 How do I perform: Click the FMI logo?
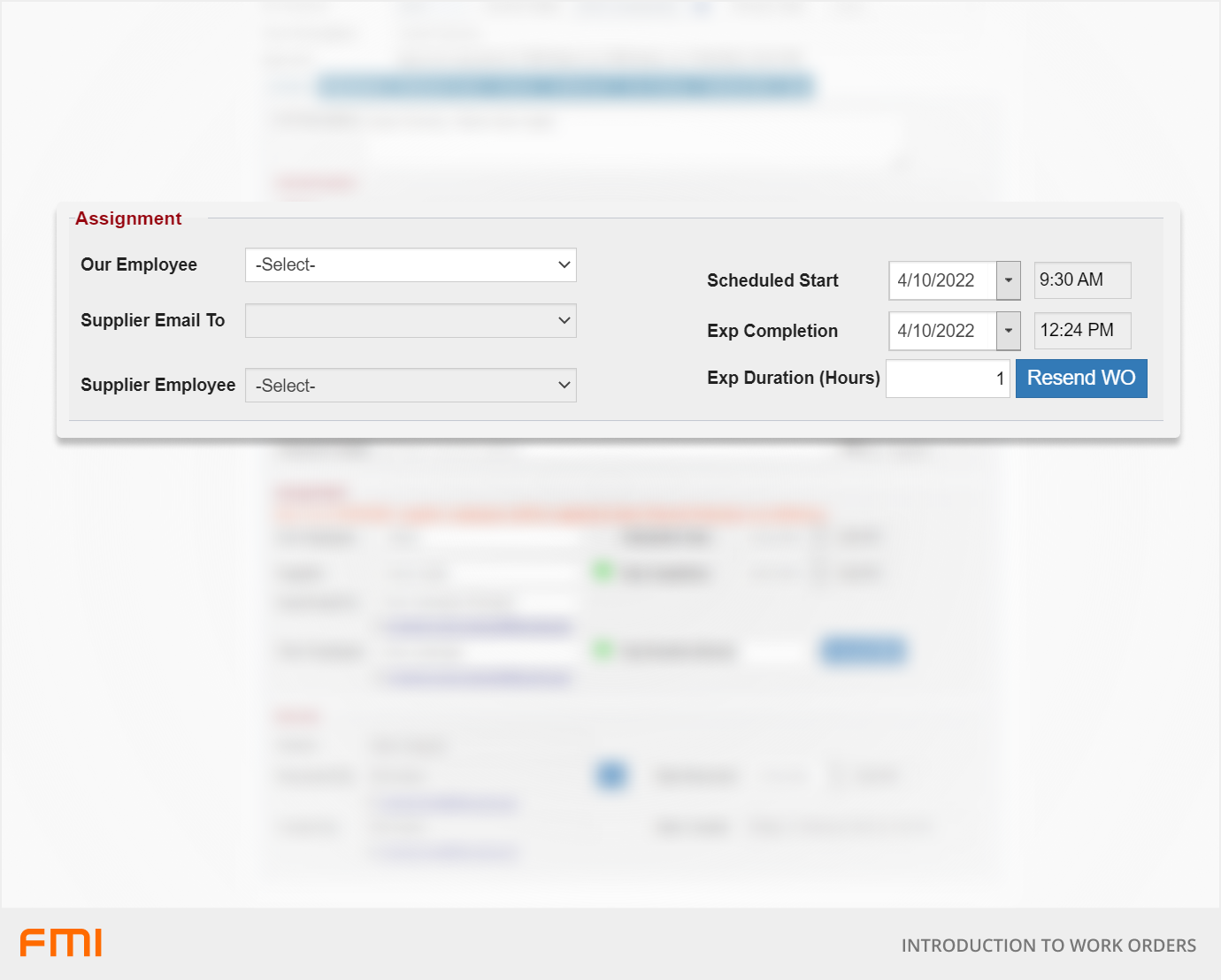click(x=61, y=943)
